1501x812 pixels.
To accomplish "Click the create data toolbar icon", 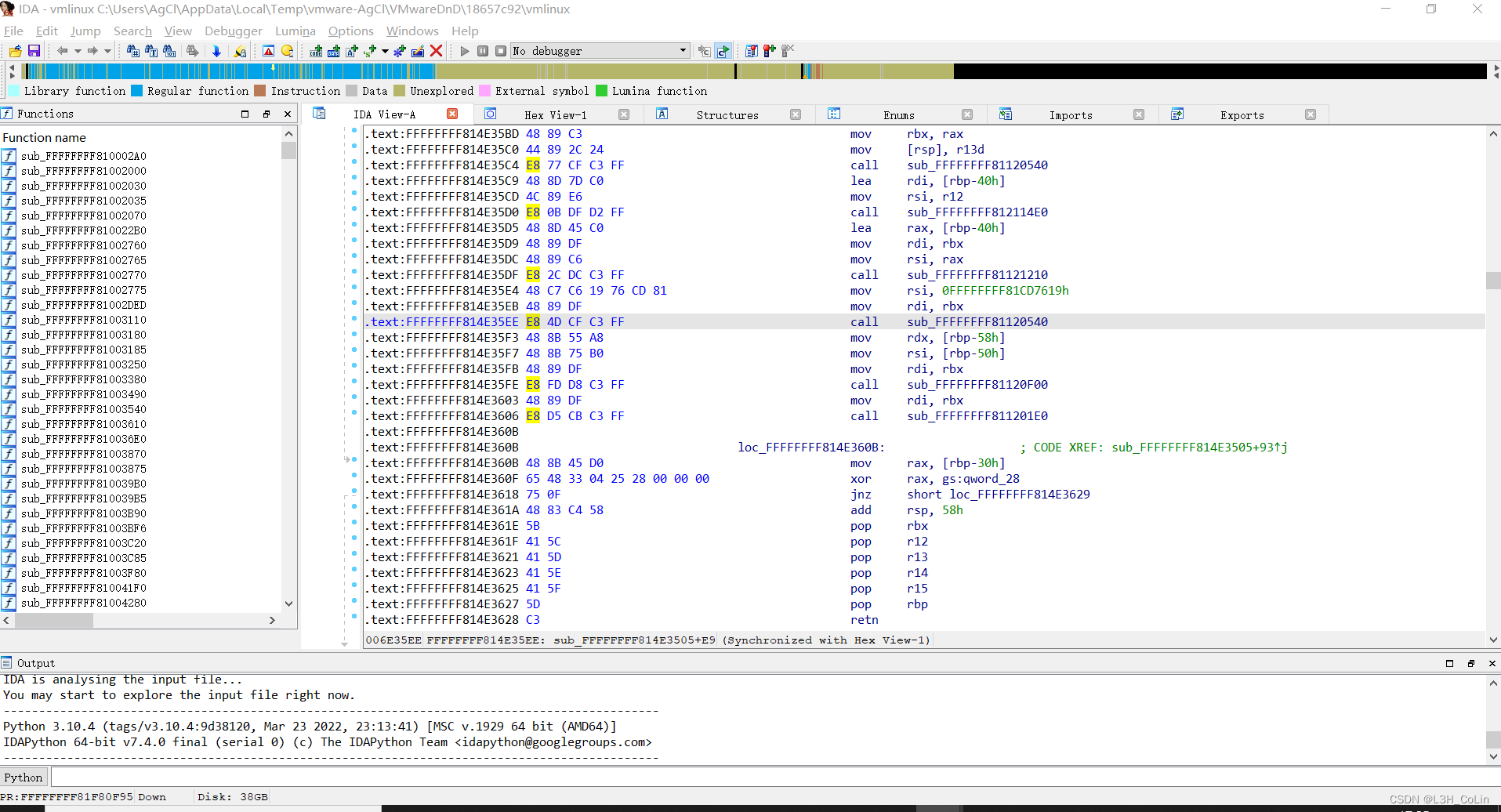I will (333, 51).
